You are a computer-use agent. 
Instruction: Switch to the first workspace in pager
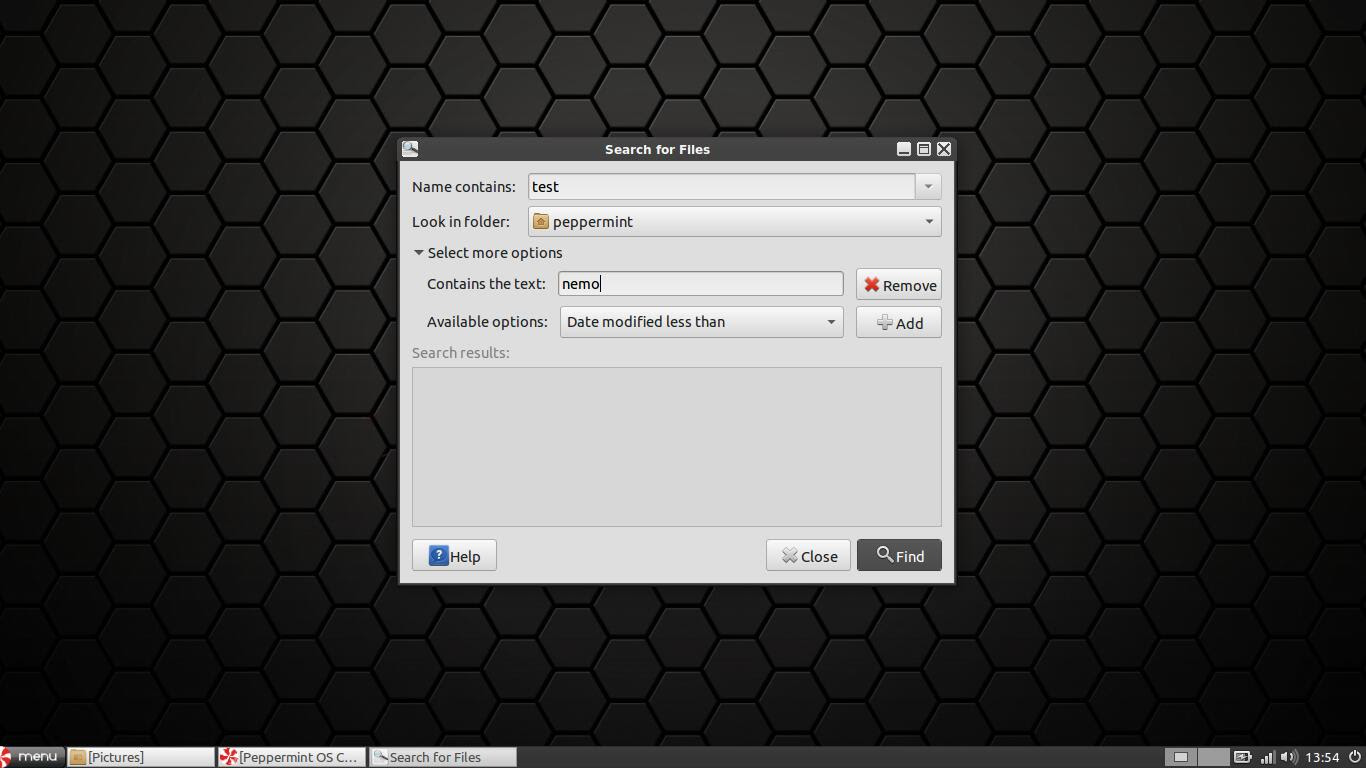click(x=1180, y=757)
